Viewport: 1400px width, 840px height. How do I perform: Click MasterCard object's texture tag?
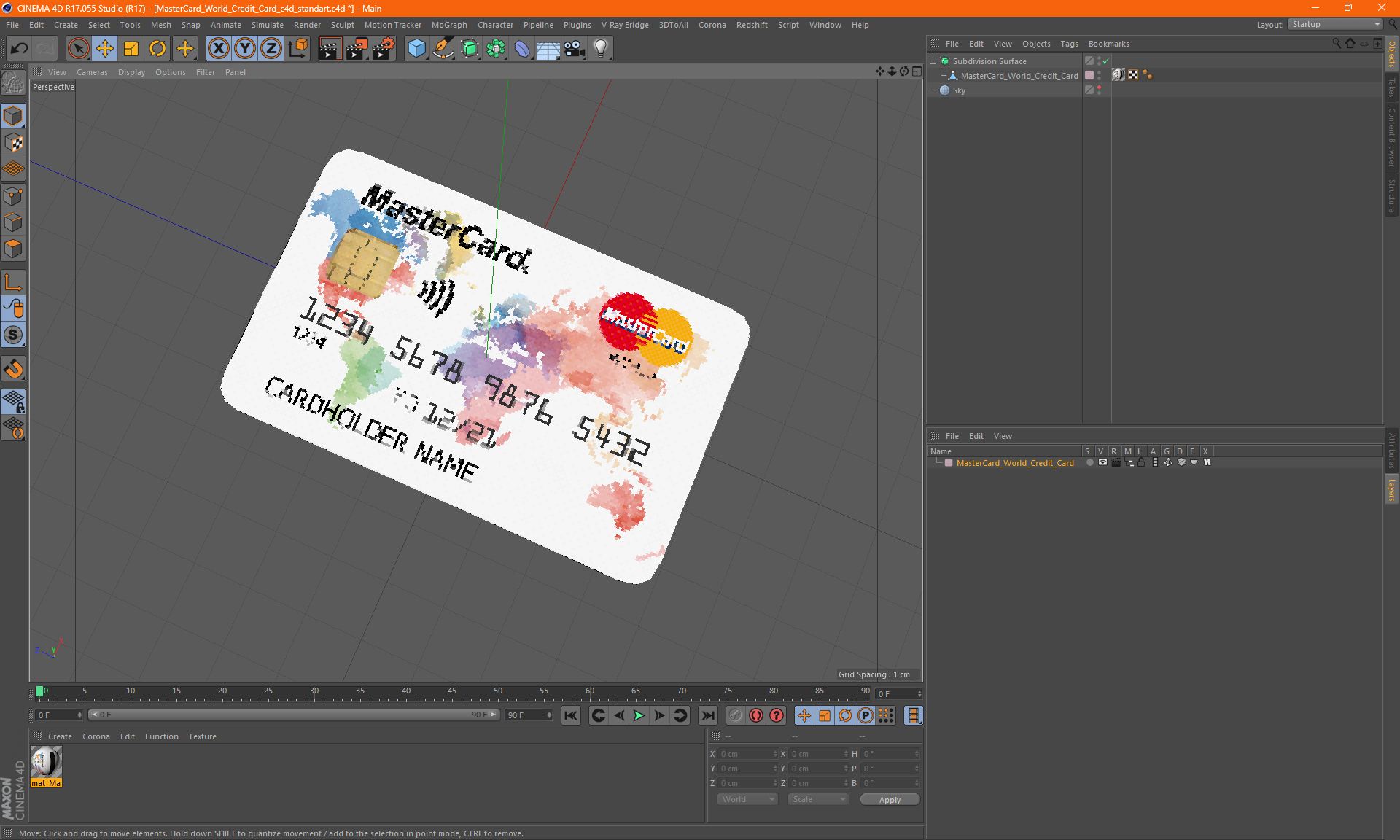click(1119, 75)
